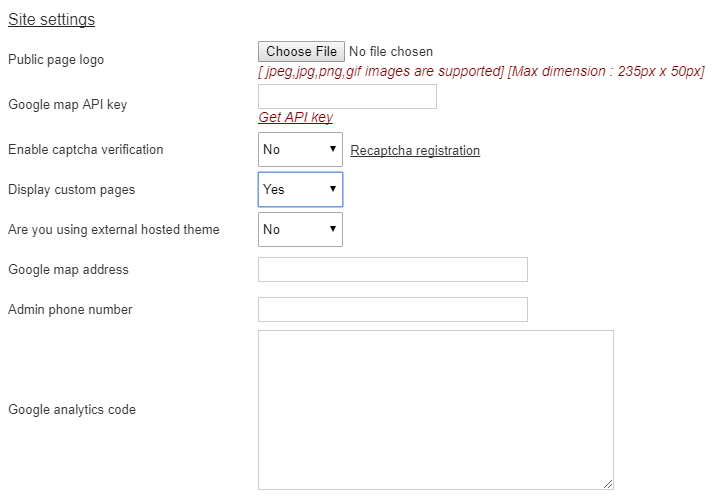The height and width of the screenshot is (499, 718).
Task: Click the Enable captcha verification label
Action: tap(86, 150)
